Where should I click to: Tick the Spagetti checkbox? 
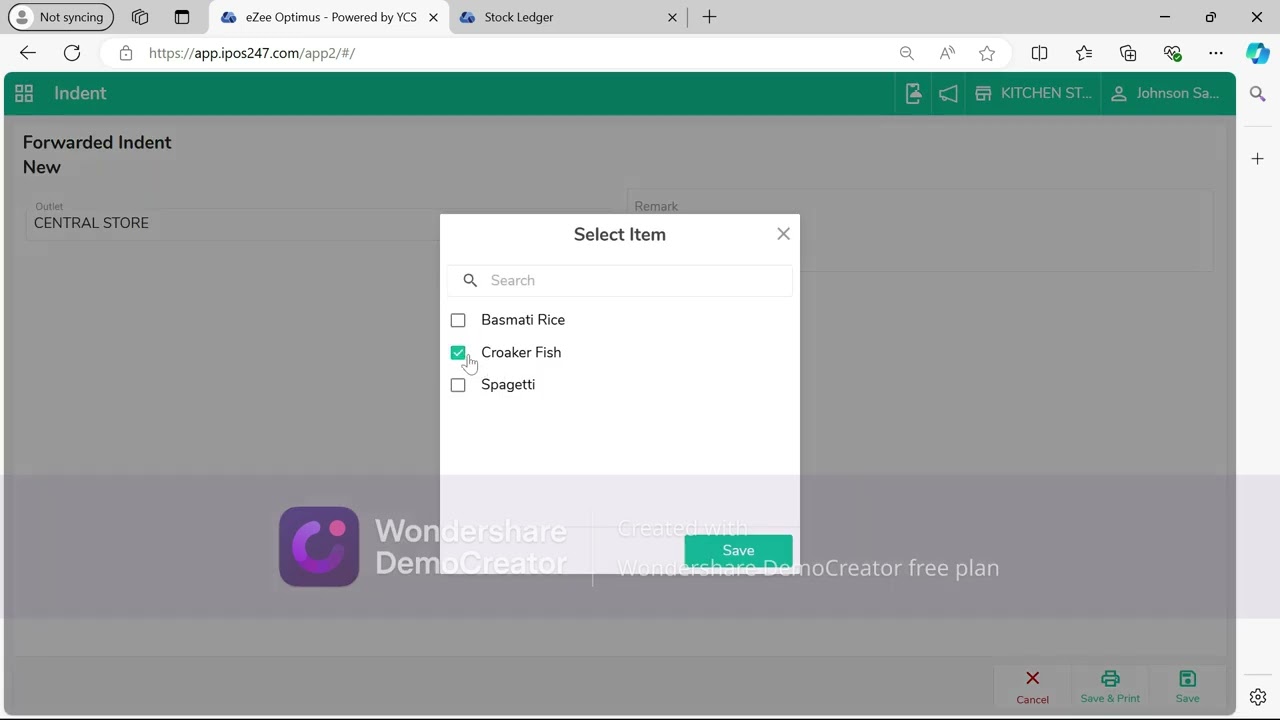458,385
